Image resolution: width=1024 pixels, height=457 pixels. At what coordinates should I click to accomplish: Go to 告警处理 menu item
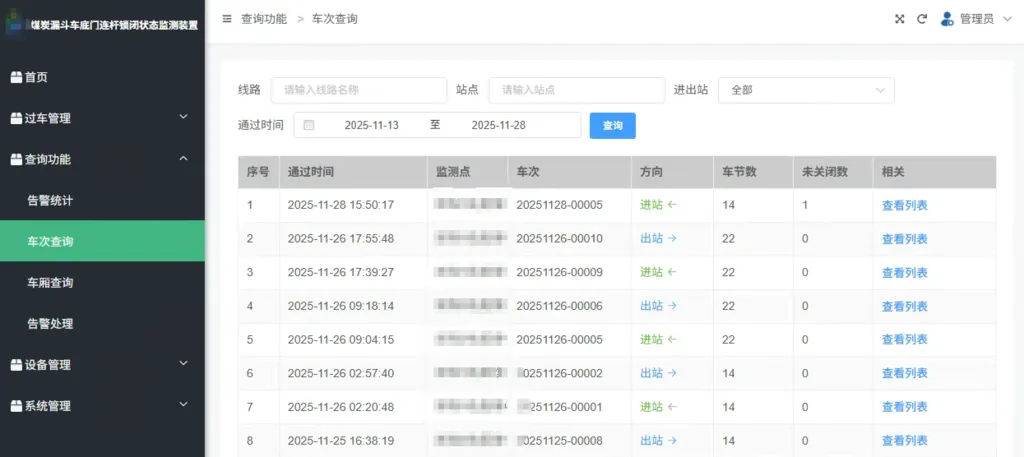point(50,324)
